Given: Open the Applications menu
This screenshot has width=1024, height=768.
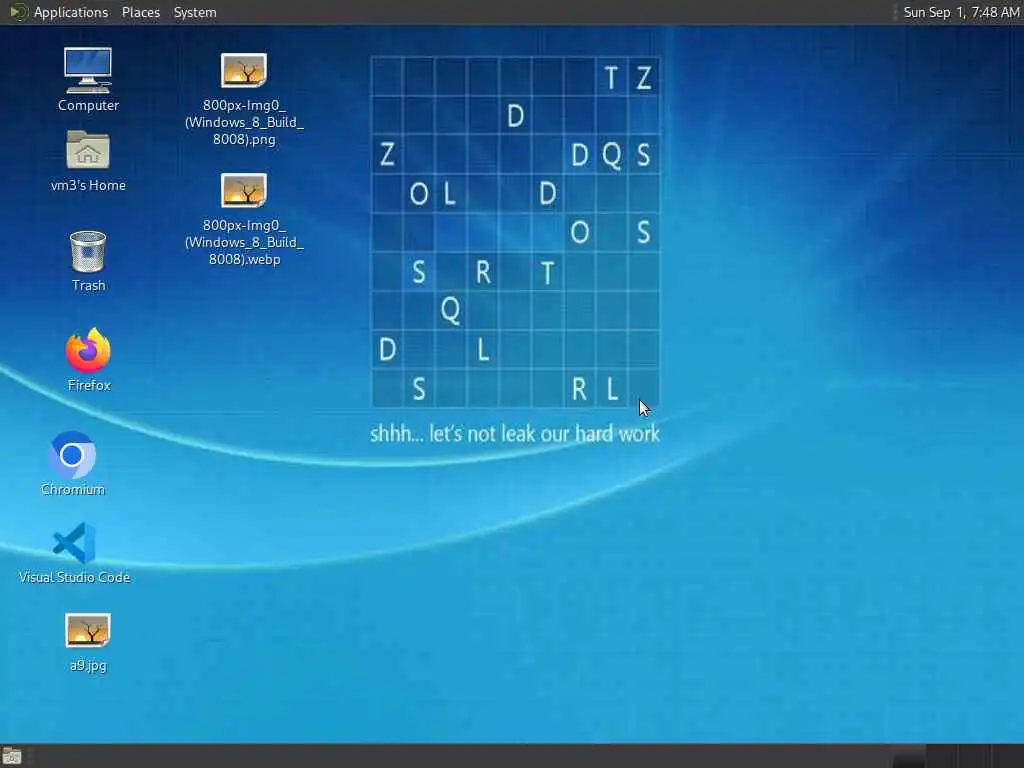Looking at the screenshot, I should tap(71, 12).
